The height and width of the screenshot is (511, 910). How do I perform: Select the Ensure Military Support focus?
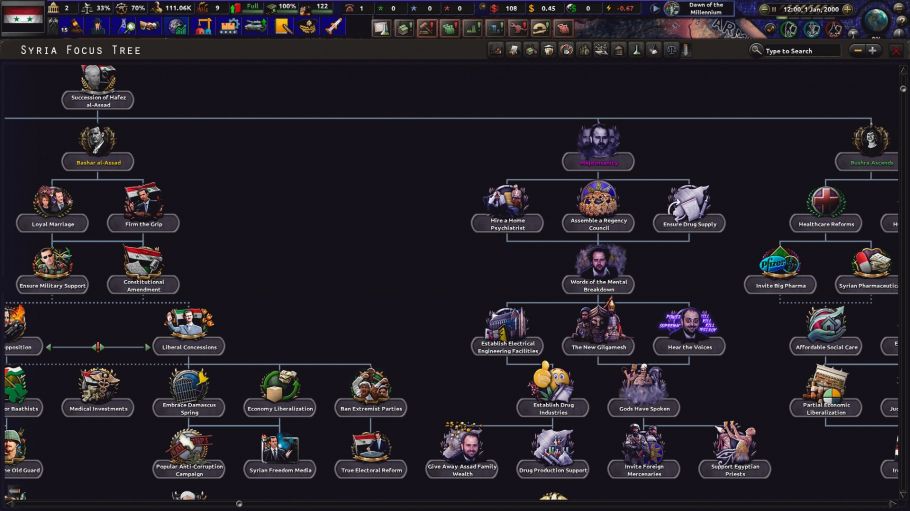tap(52, 285)
